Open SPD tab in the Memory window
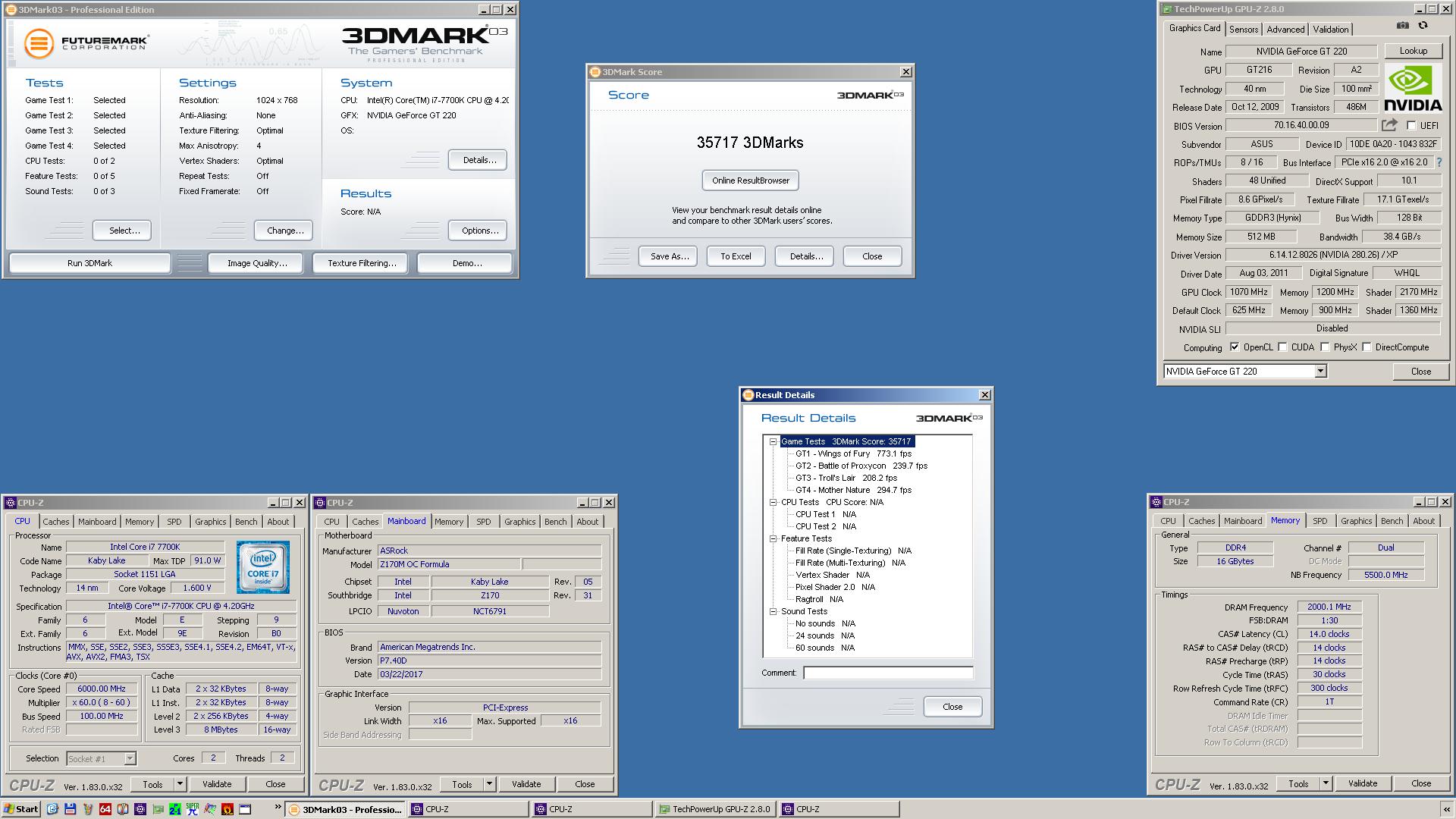The height and width of the screenshot is (819, 1456). click(1320, 521)
